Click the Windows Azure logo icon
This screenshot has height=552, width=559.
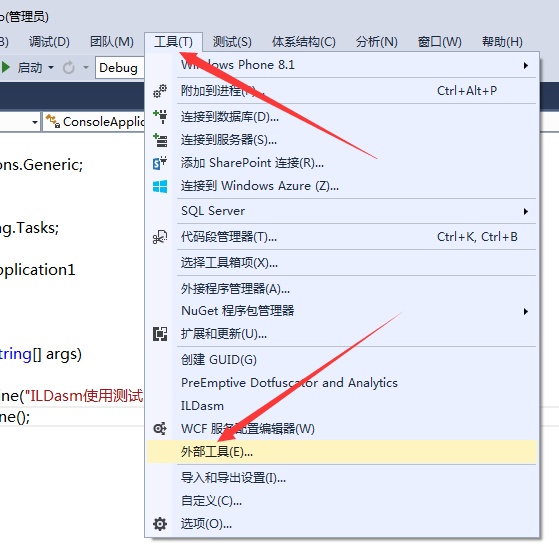(160, 186)
